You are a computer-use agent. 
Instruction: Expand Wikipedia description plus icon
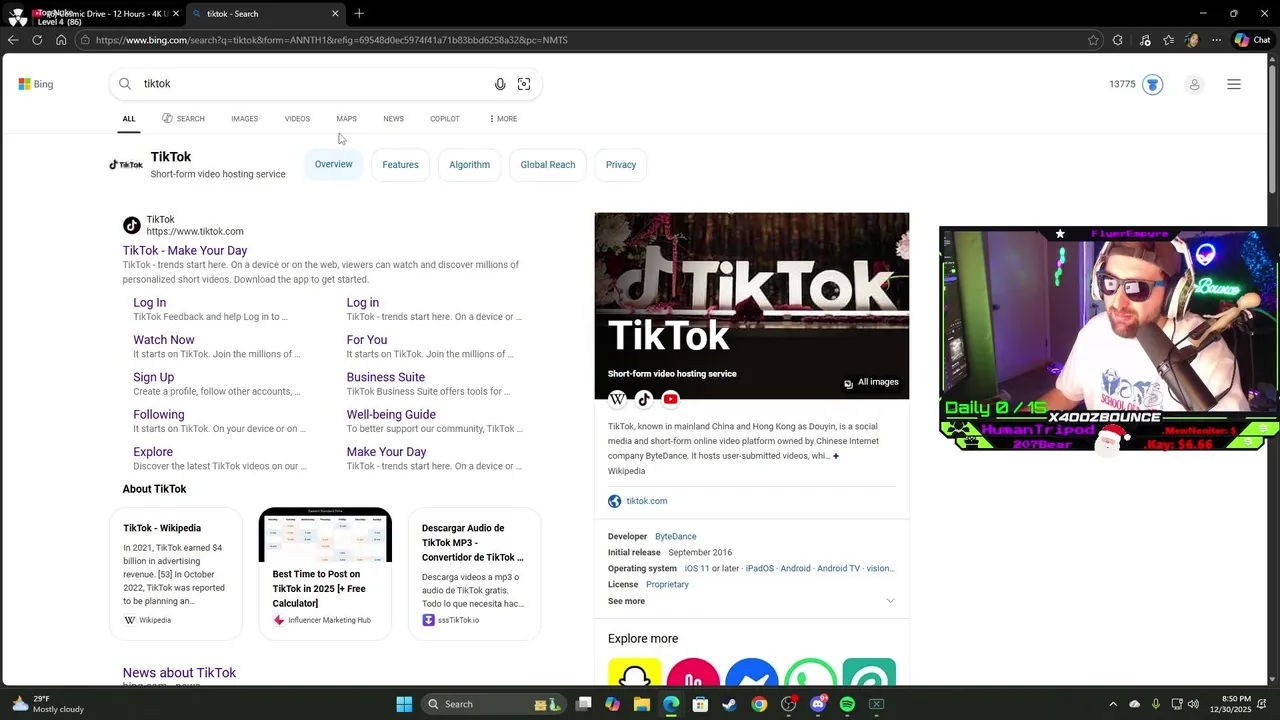[836, 456]
